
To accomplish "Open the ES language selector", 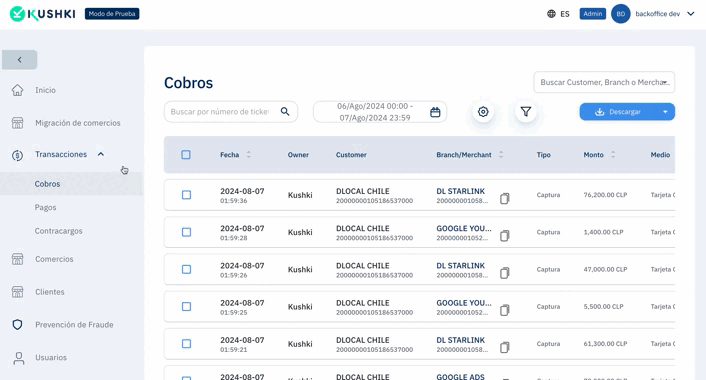I will click(x=565, y=14).
